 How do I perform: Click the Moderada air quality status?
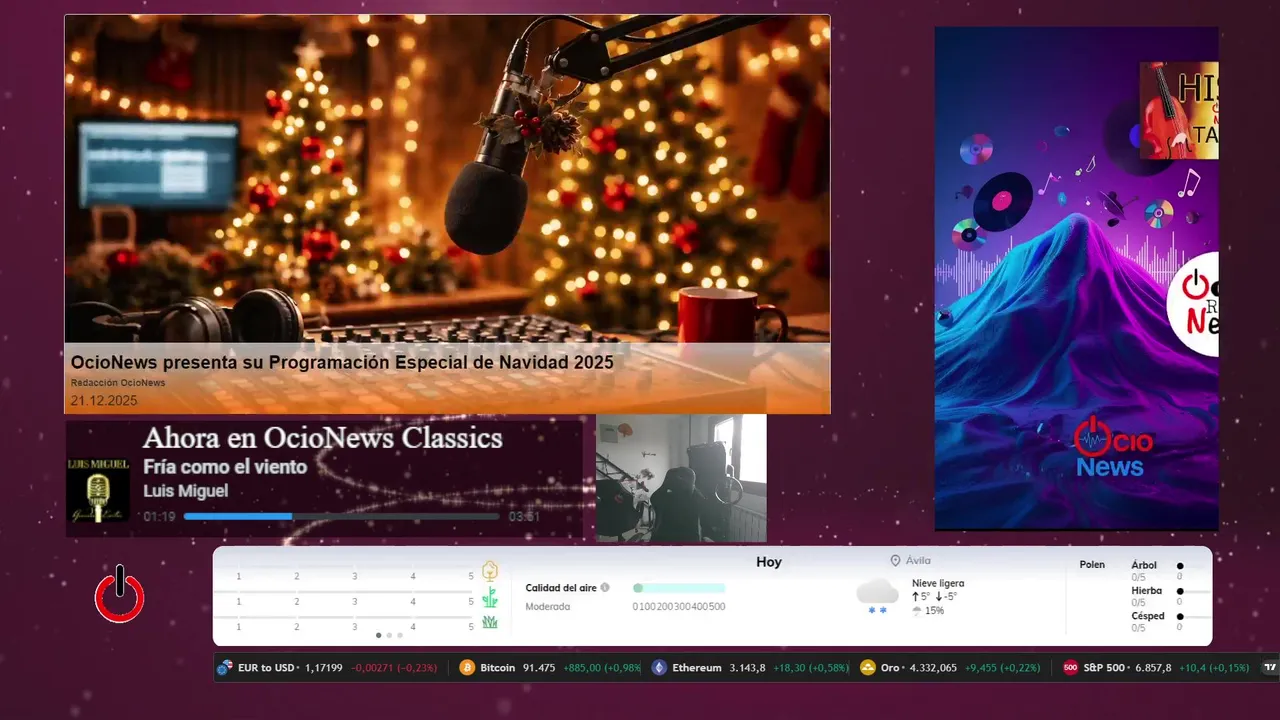point(548,607)
